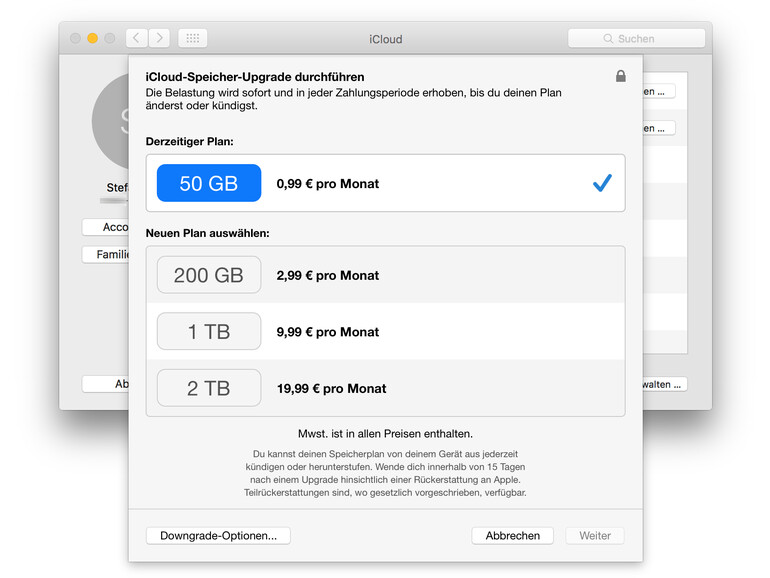
Task: Click the yellow minimize window button
Action: tap(92, 38)
